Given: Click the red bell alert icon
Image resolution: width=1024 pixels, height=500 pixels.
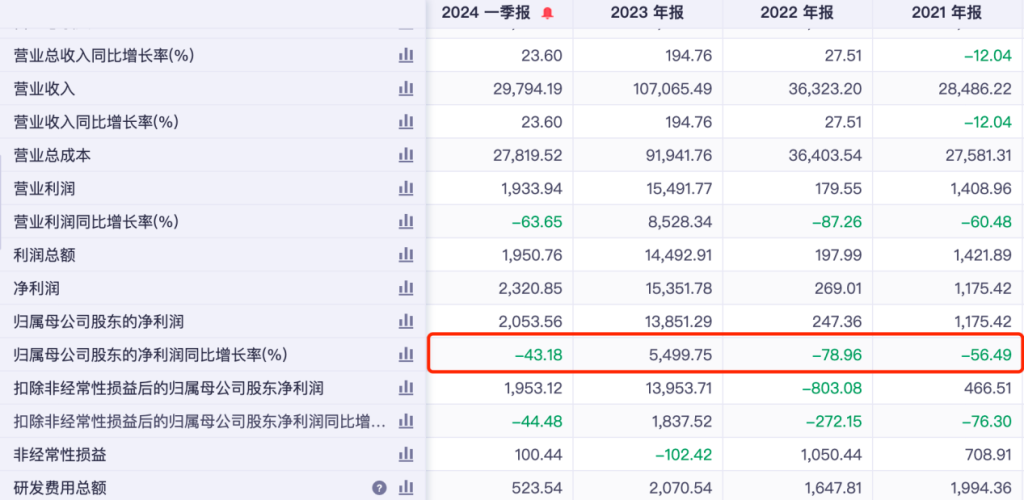Looking at the screenshot, I should (x=547, y=14).
